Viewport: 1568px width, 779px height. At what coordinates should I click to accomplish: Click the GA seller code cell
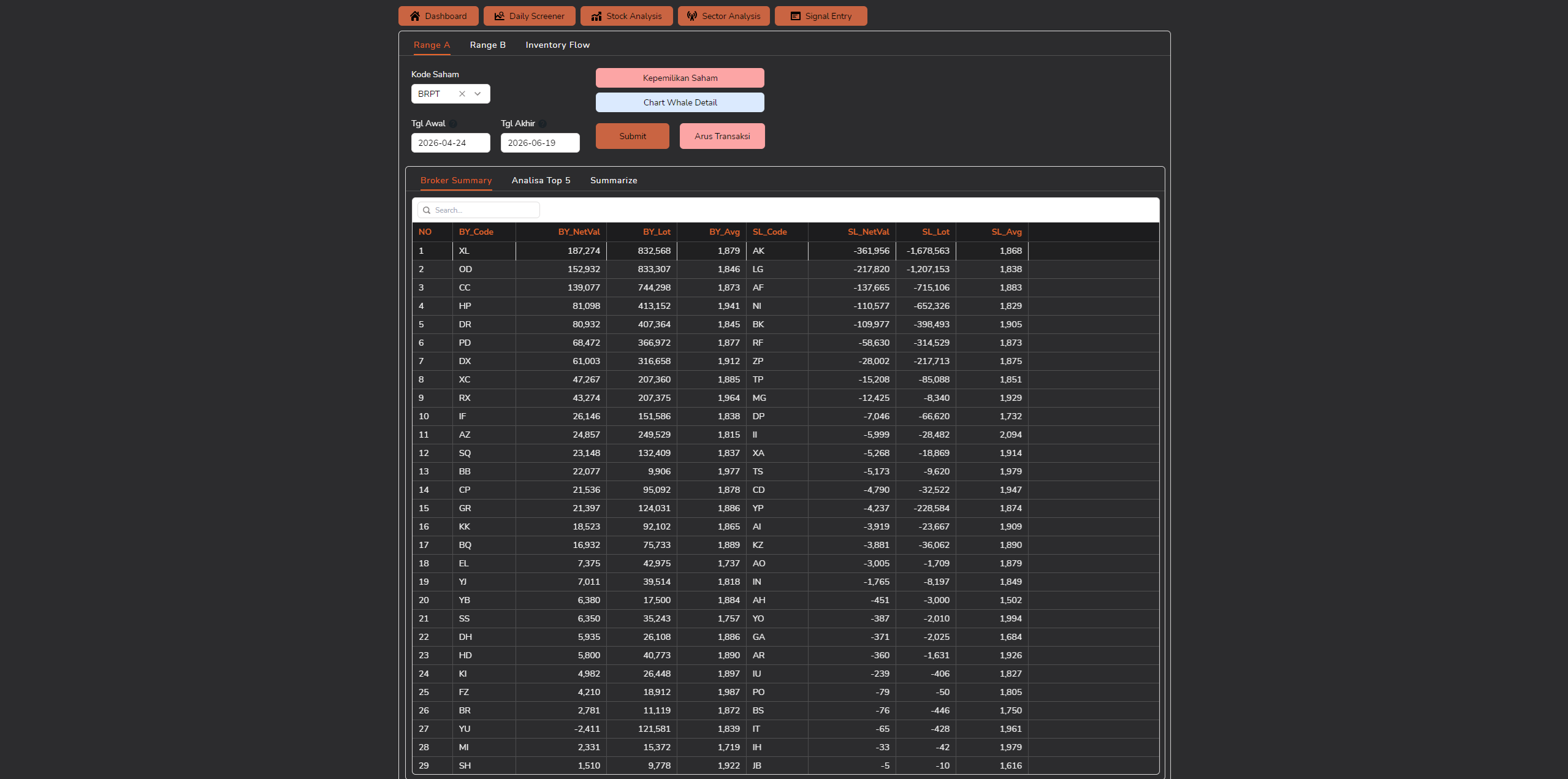click(777, 637)
